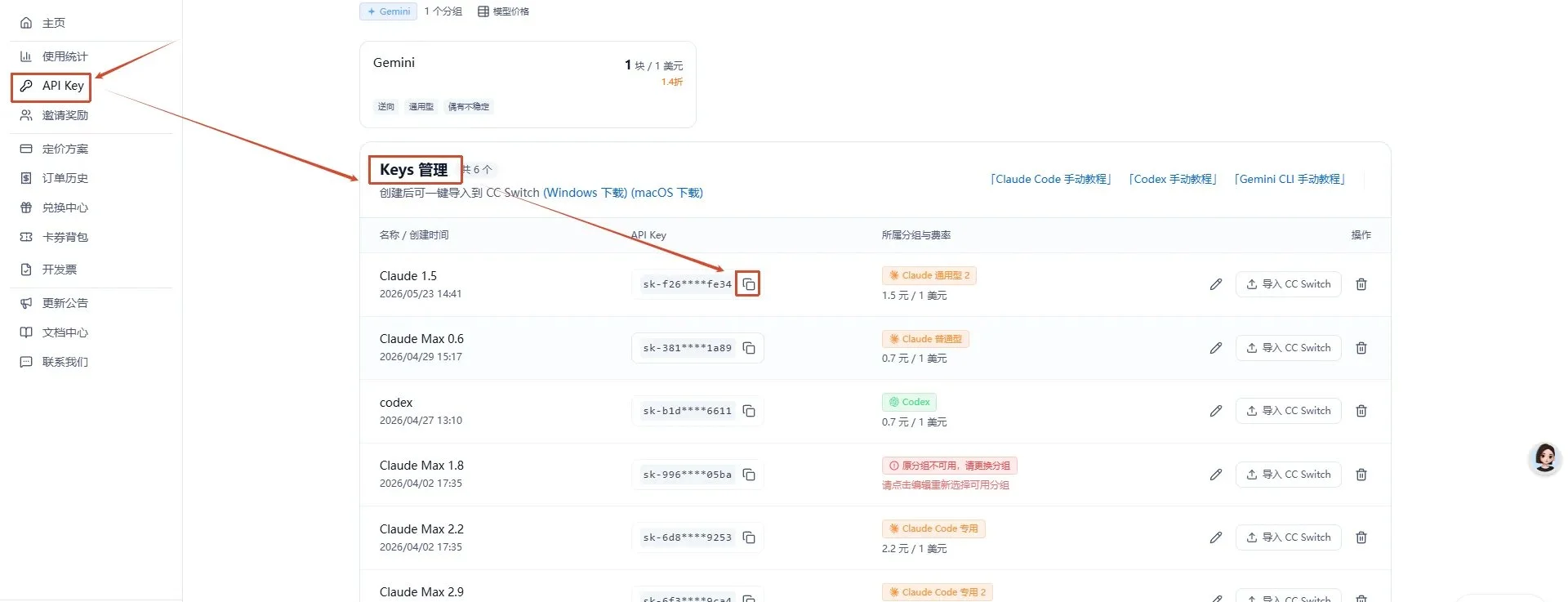Screen dimensions: 1568x602
Task: Open the Codex 手动教程 link
Action: [x=1173, y=179]
